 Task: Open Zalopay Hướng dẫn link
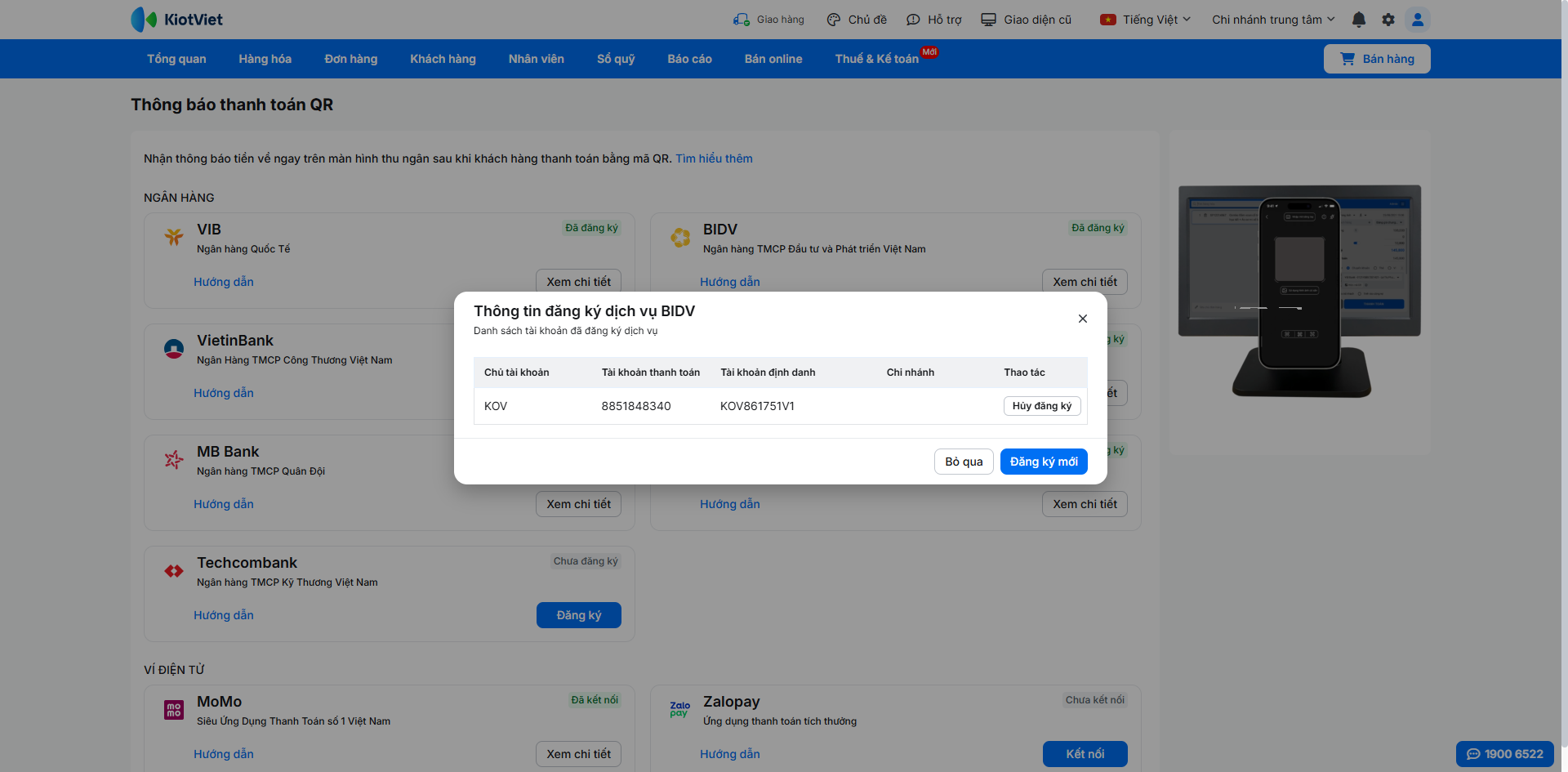coord(730,754)
